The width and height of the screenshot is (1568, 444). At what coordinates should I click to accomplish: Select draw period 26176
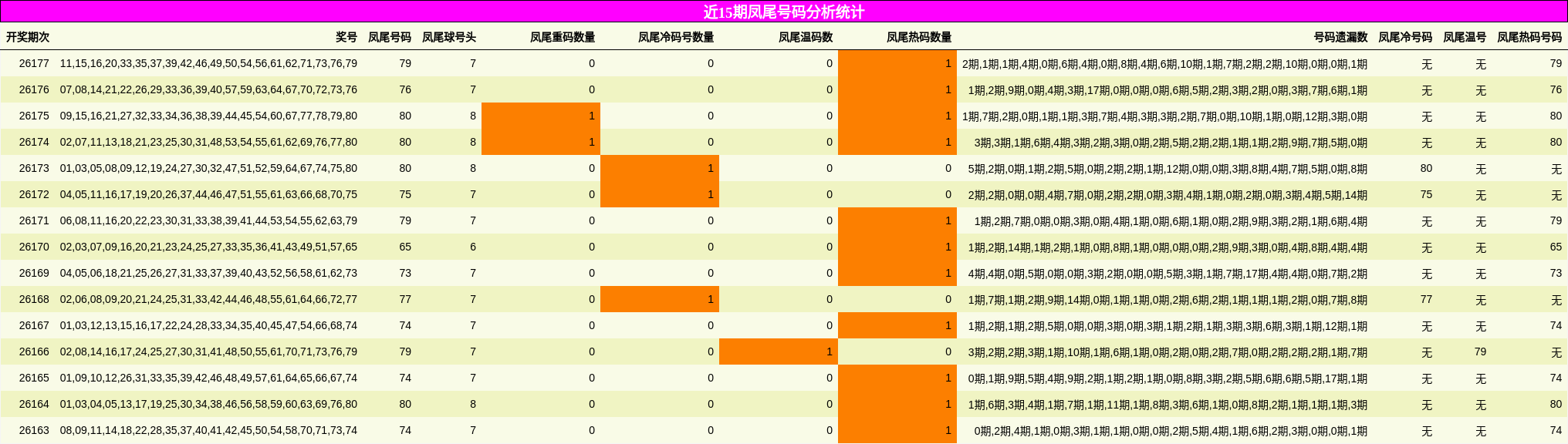[x=34, y=89]
